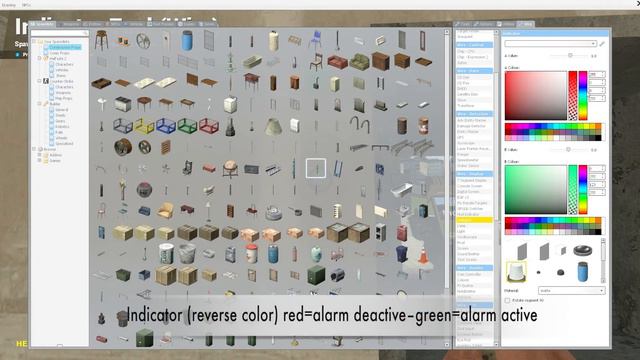Viewport: 640px width, 360px height.
Task: Click the wrench icon beside preset dropdown
Action: coord(602,43)
